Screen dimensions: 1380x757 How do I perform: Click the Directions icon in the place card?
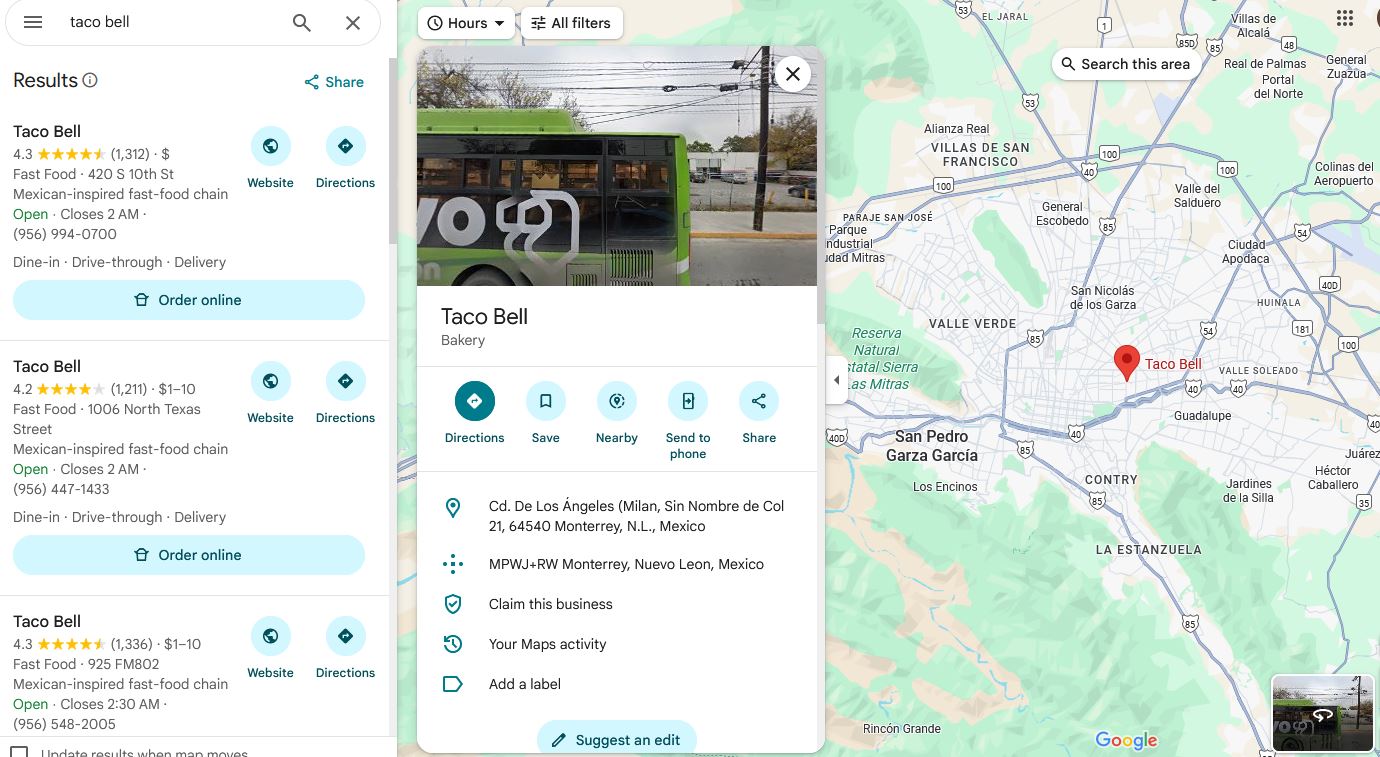pos(474,401)
